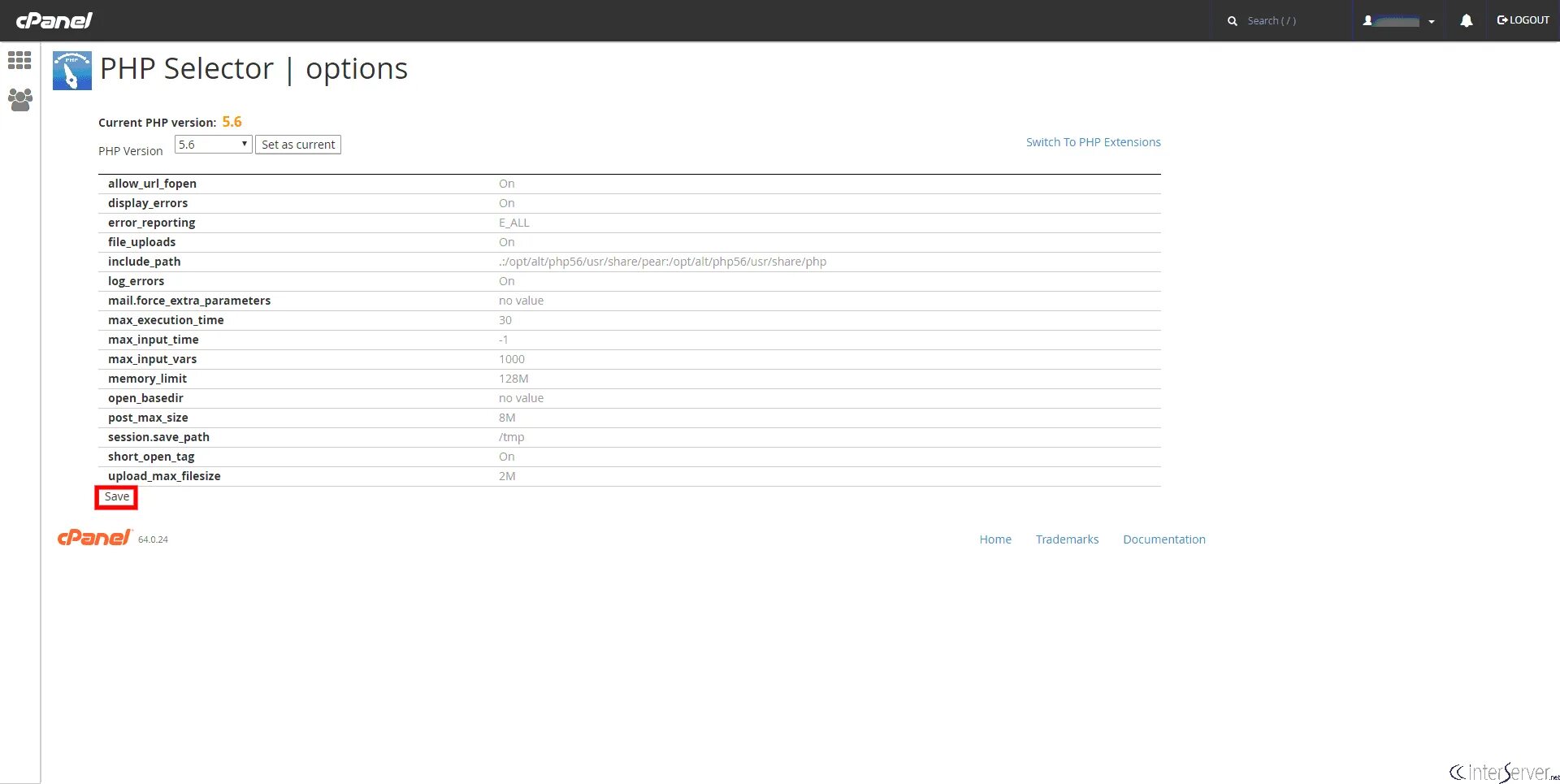Edit max_input_time value -1
The image size is (1560, 784).
pos(504,340)
